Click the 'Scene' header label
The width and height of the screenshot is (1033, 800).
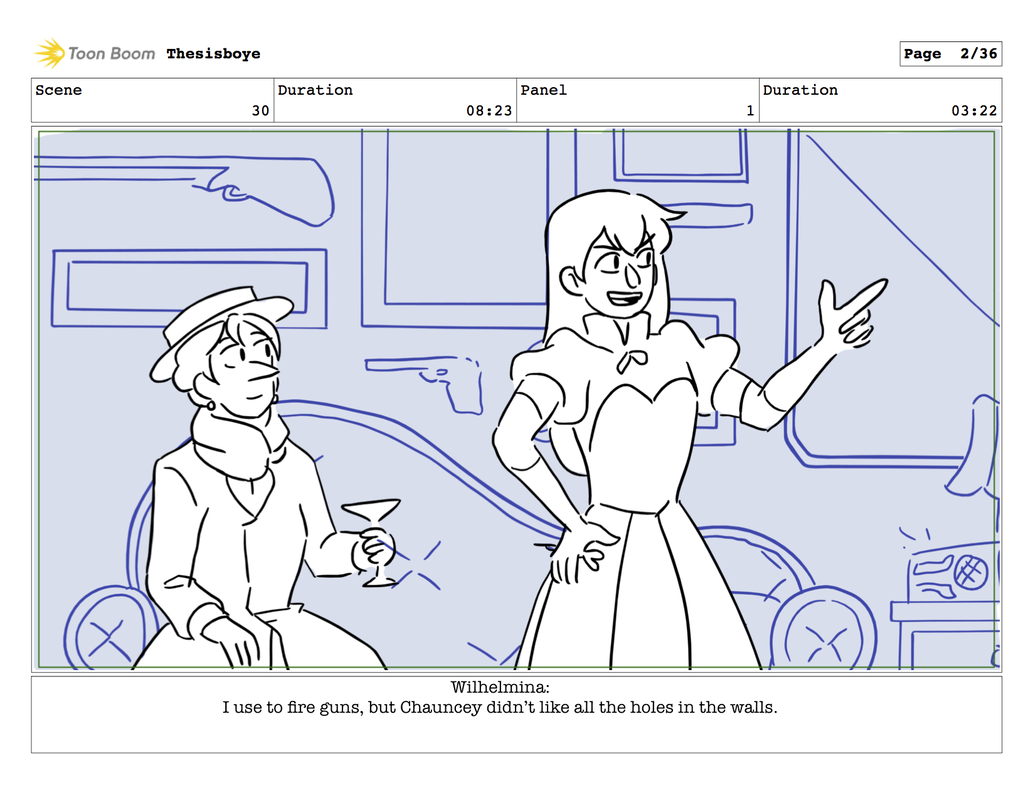click(x=59, y=90)
